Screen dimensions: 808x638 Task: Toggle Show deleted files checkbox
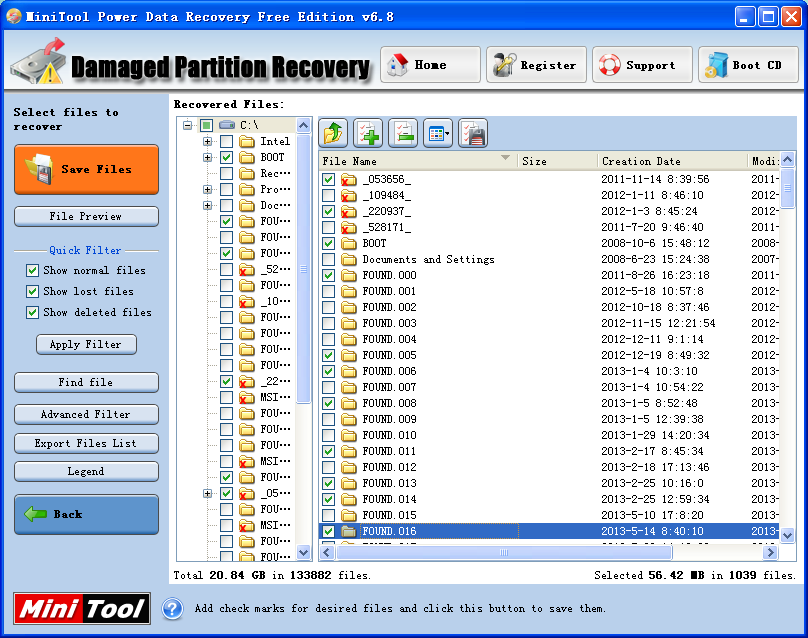tap(32, 312)
